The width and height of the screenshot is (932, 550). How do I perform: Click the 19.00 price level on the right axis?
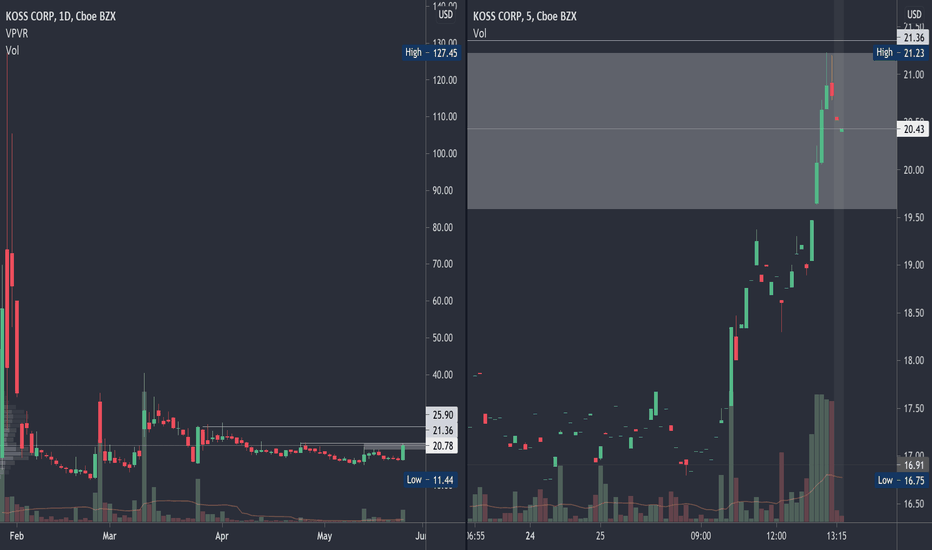tap(914, 265)
